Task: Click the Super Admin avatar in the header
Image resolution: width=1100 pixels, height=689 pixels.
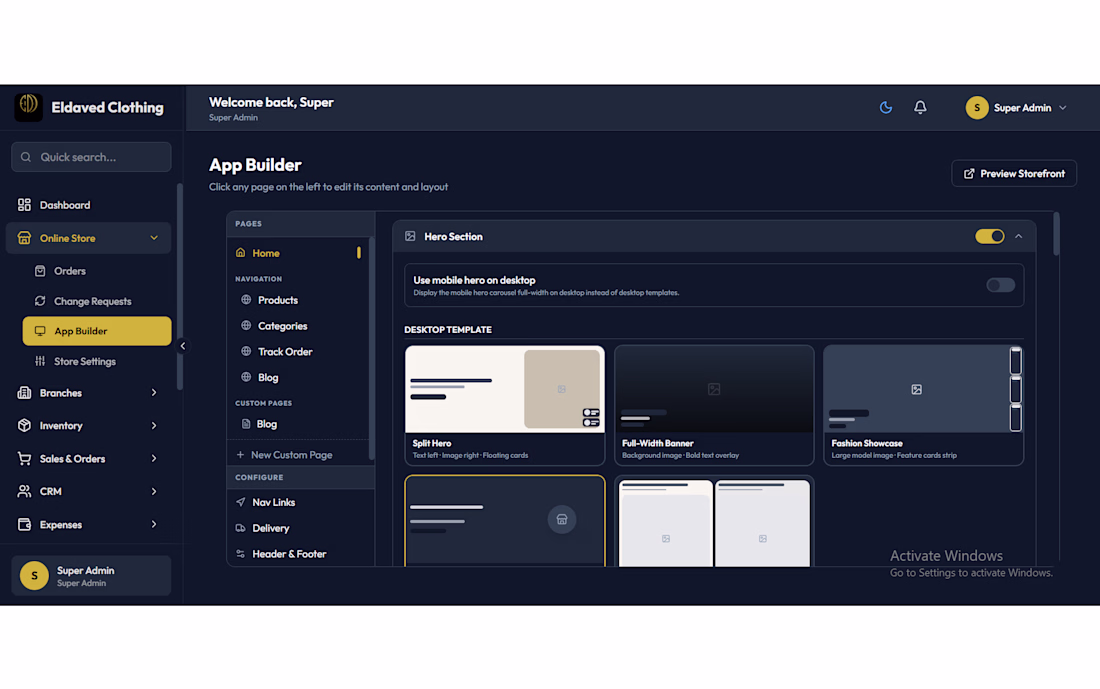Action: click(977, 107)
